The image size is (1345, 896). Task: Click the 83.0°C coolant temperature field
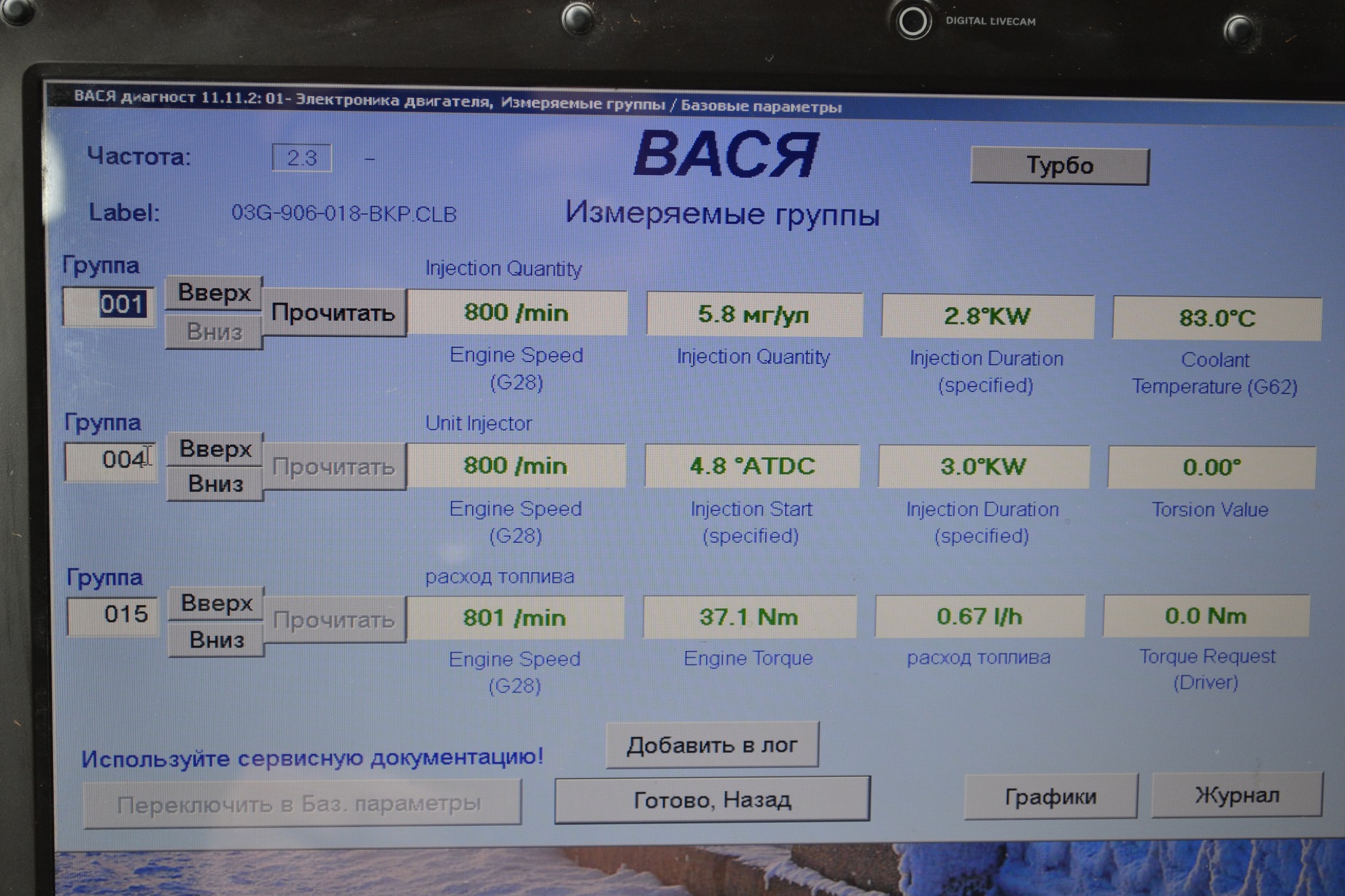pos(1217,319)
